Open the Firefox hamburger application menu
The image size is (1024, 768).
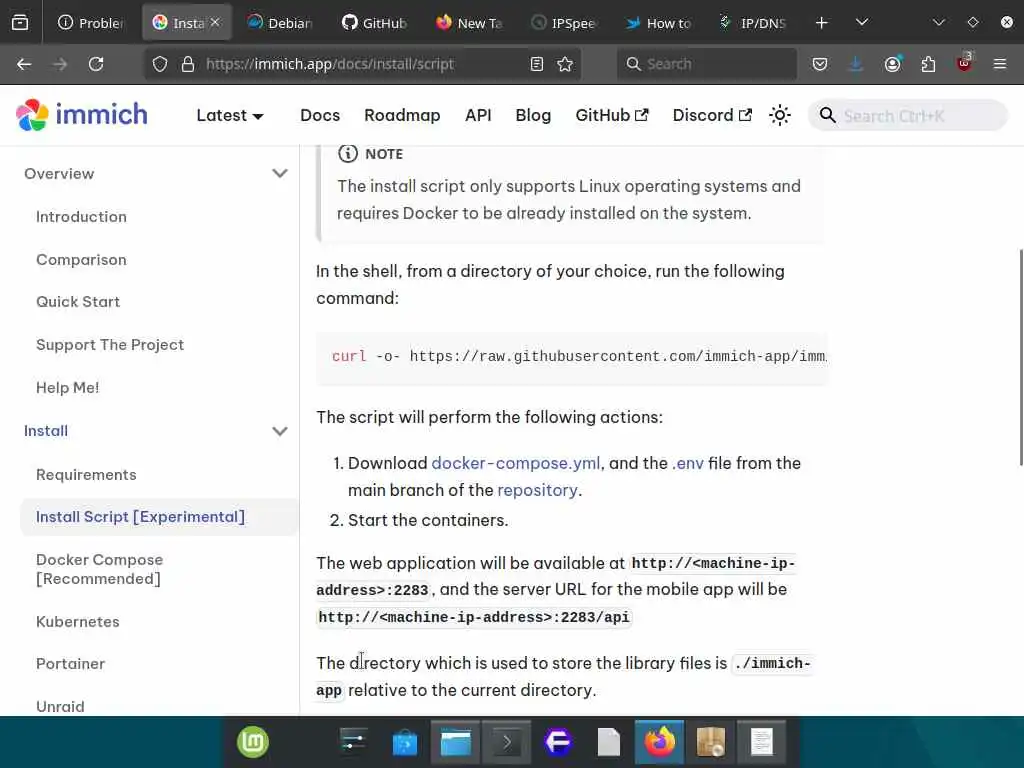pyautogui.click(x=1000, y=64)
